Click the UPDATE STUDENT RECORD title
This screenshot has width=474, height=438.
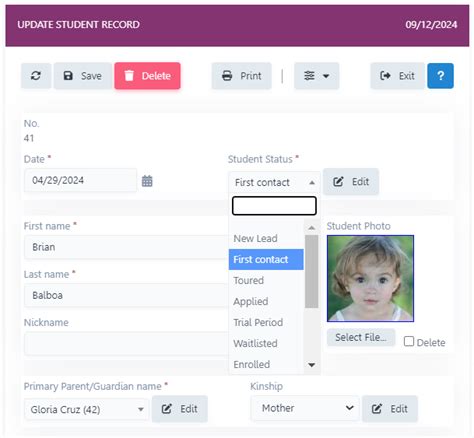78,25
